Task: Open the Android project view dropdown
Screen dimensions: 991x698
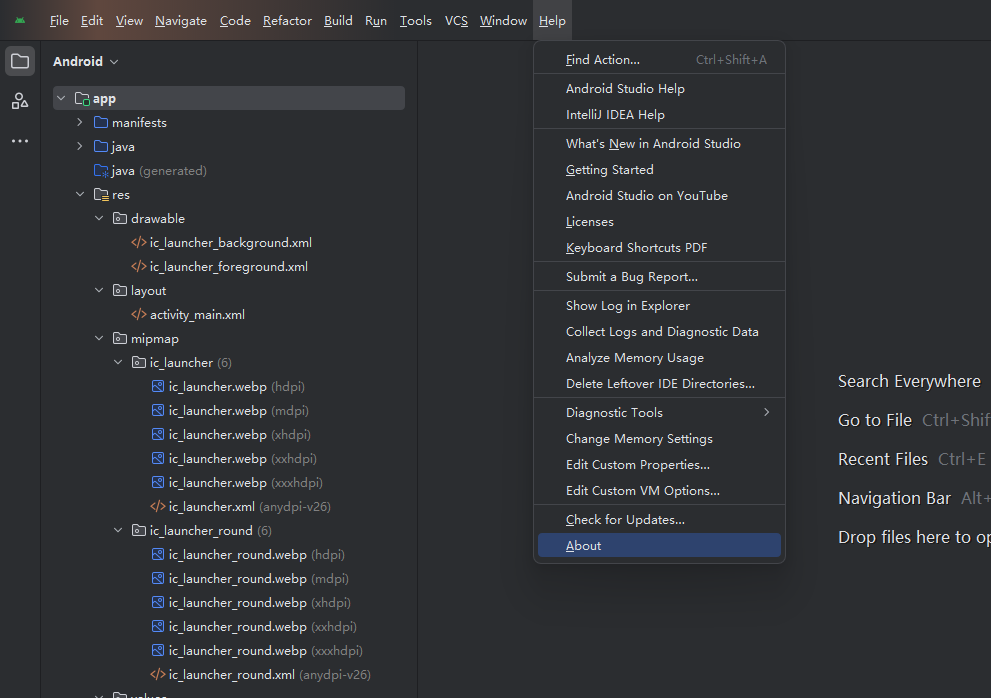Action: 86,61
